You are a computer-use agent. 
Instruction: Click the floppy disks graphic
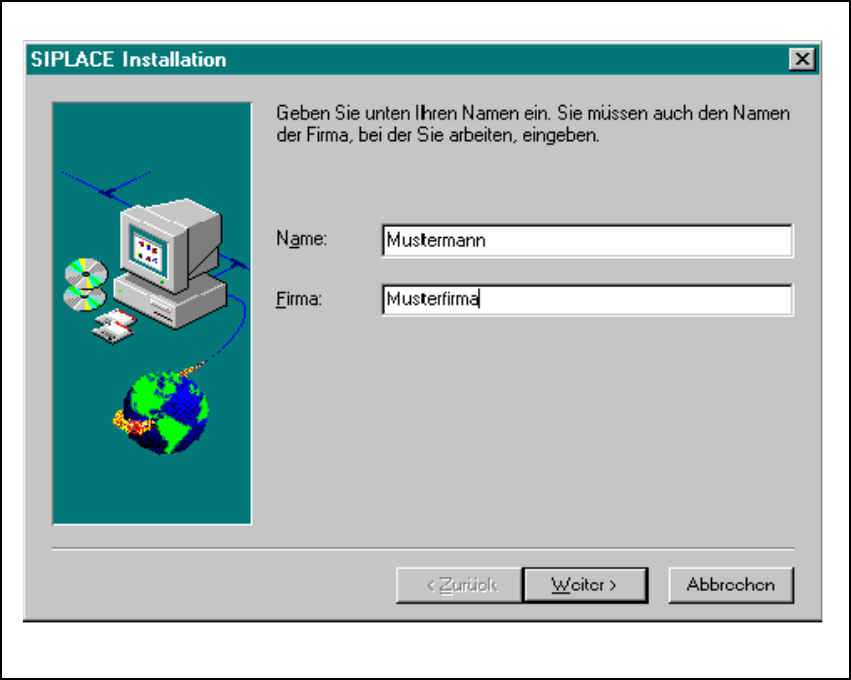click(113, 326)
